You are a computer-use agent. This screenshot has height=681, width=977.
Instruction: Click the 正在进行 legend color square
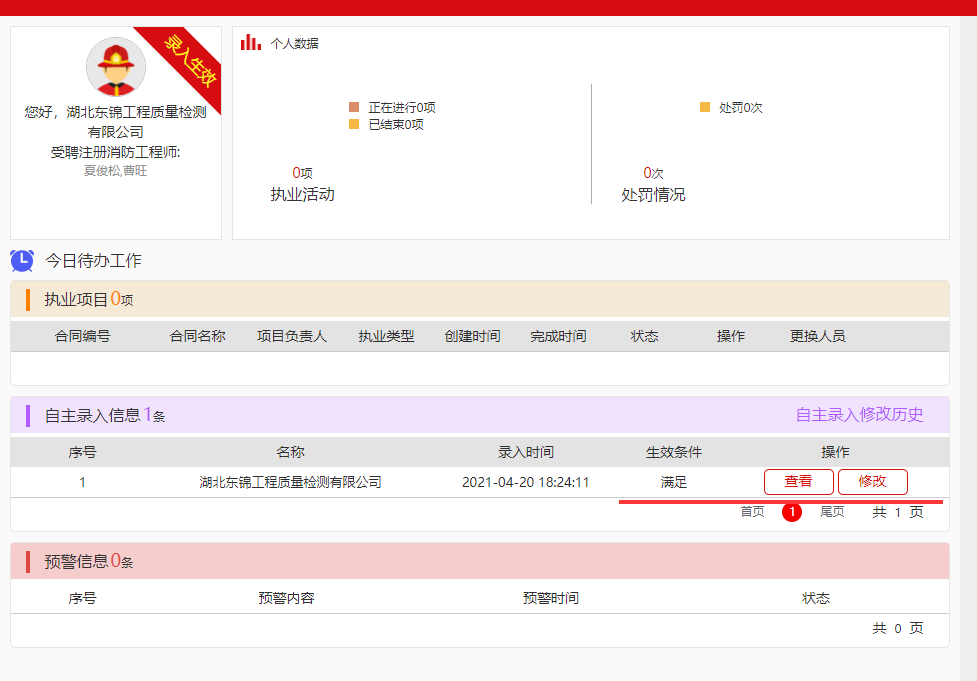click(x=354, y=107)
